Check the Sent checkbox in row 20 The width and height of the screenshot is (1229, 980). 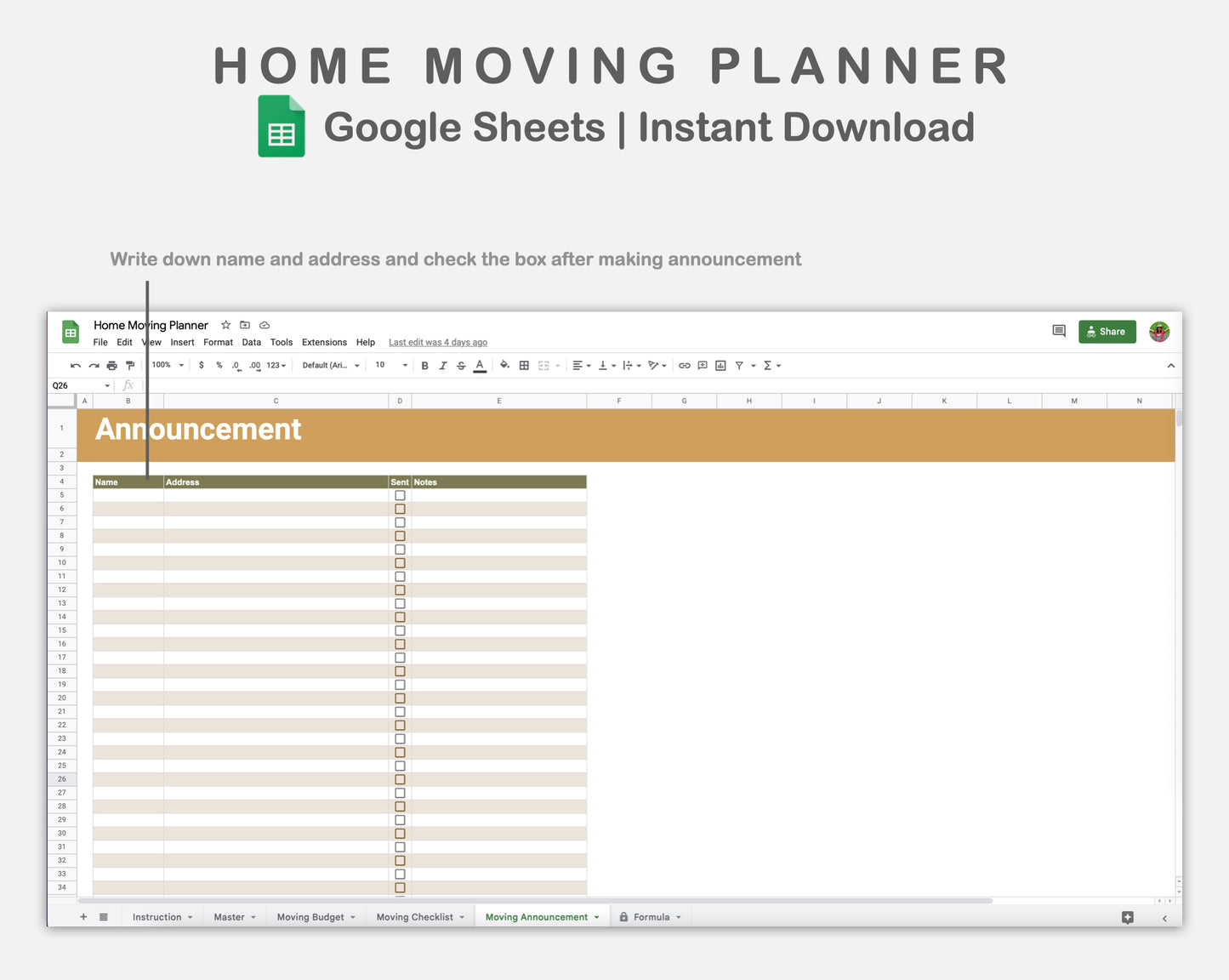(x=400, y=698)
